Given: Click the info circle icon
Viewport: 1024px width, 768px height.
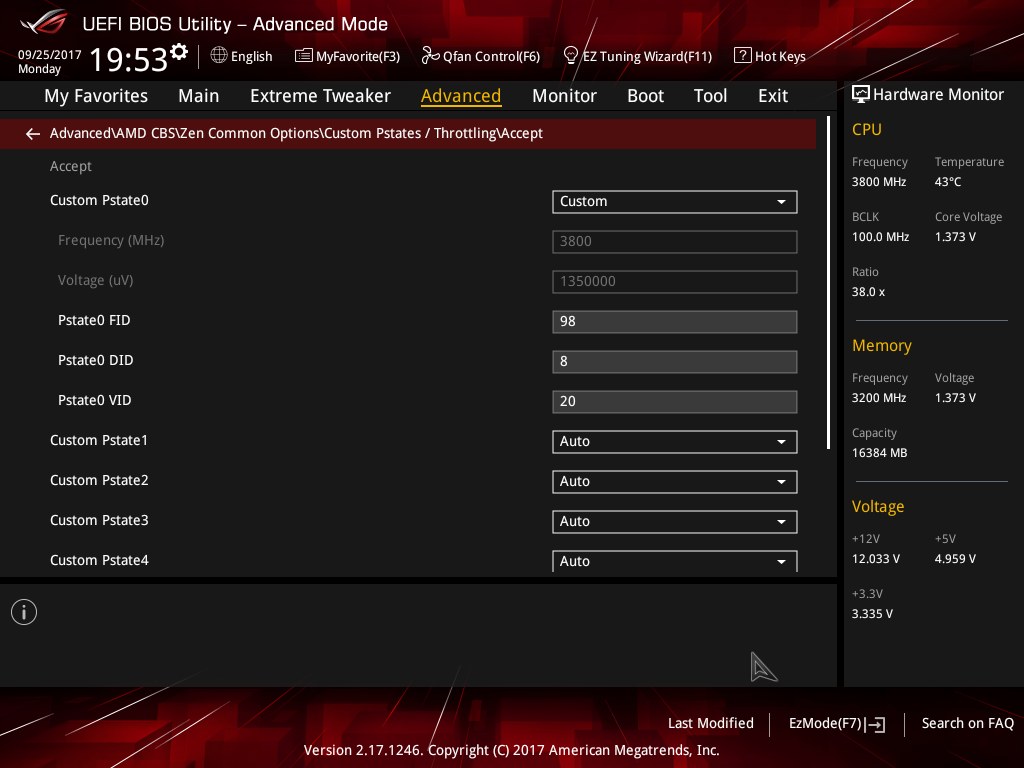Looking at the screenshot, I should click(24, 612).
